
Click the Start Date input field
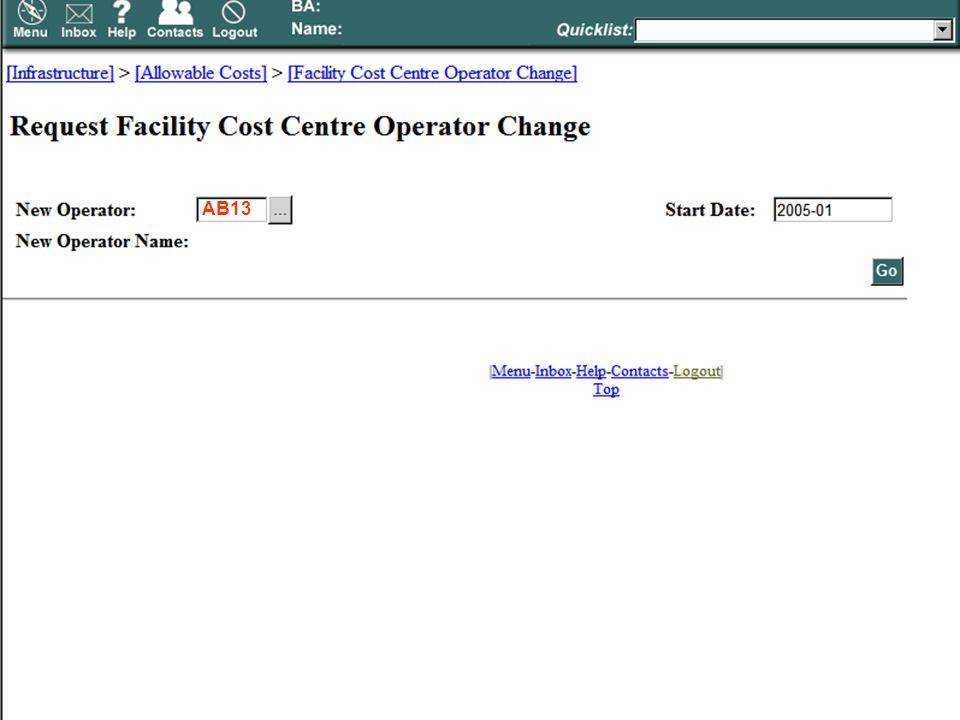(x=833, y=210)
